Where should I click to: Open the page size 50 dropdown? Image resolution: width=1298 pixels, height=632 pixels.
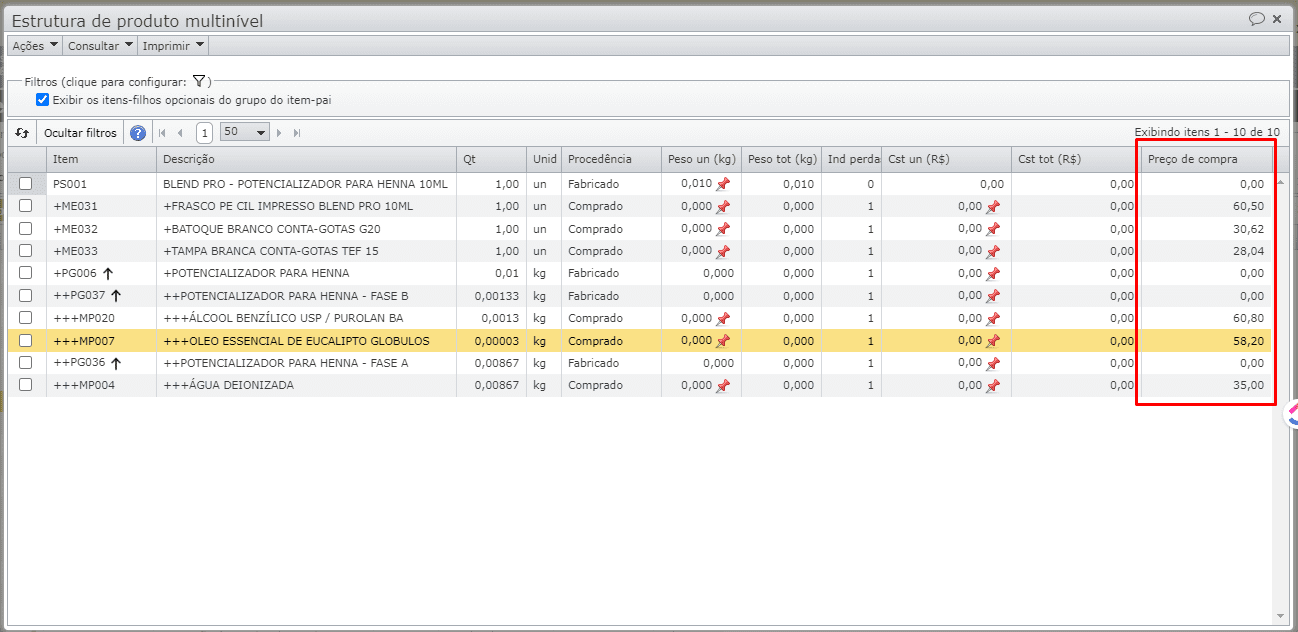[x=245, y=132]
